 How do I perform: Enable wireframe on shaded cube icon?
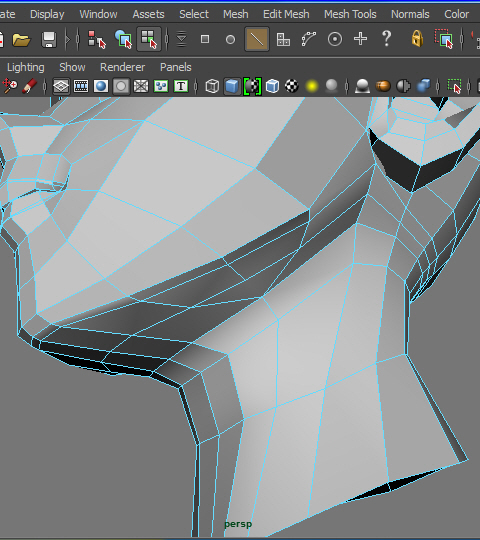click(272, 86)
